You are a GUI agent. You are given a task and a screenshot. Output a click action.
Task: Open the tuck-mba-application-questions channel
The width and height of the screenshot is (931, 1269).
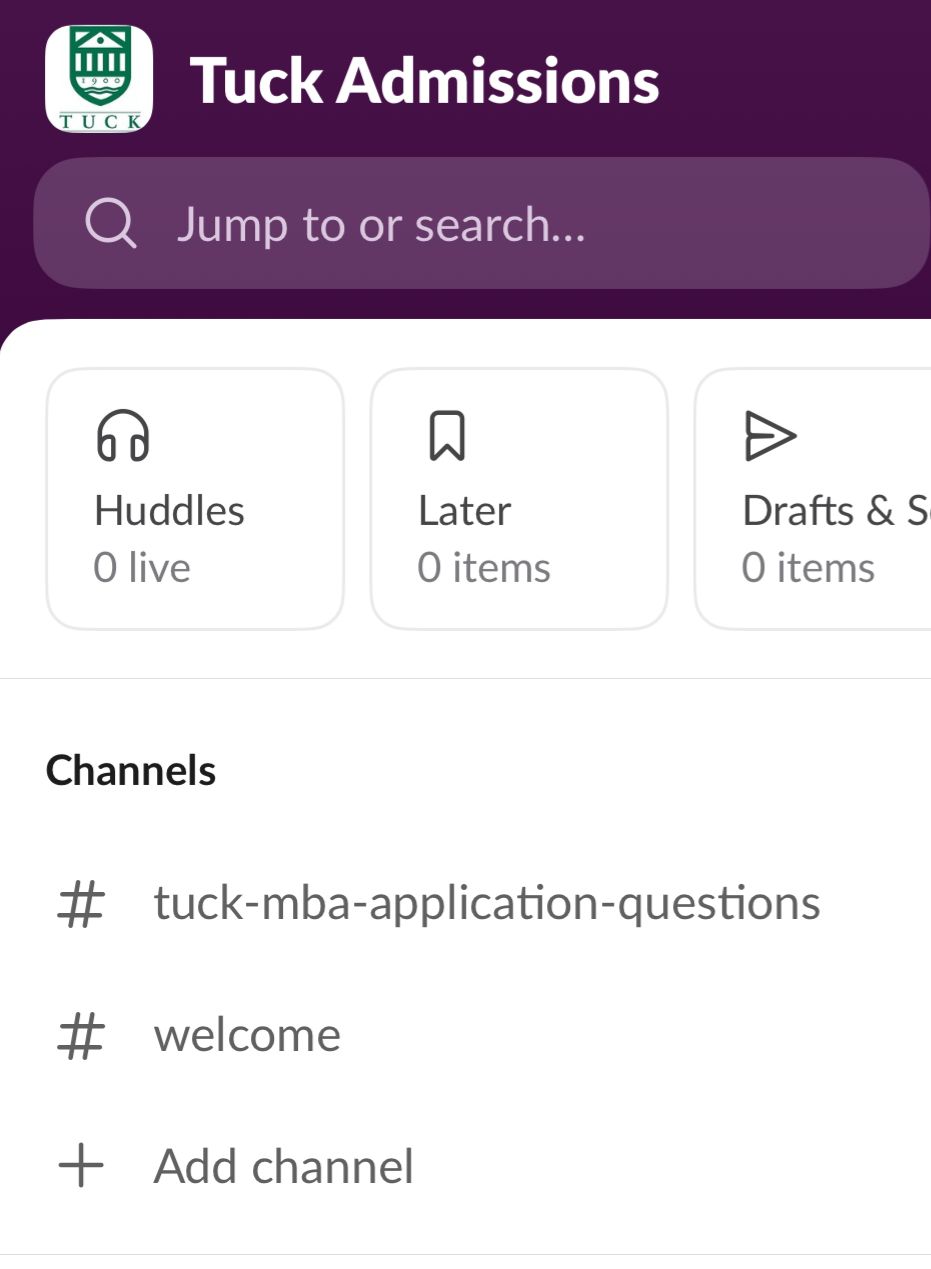click(x=486, y=903)
